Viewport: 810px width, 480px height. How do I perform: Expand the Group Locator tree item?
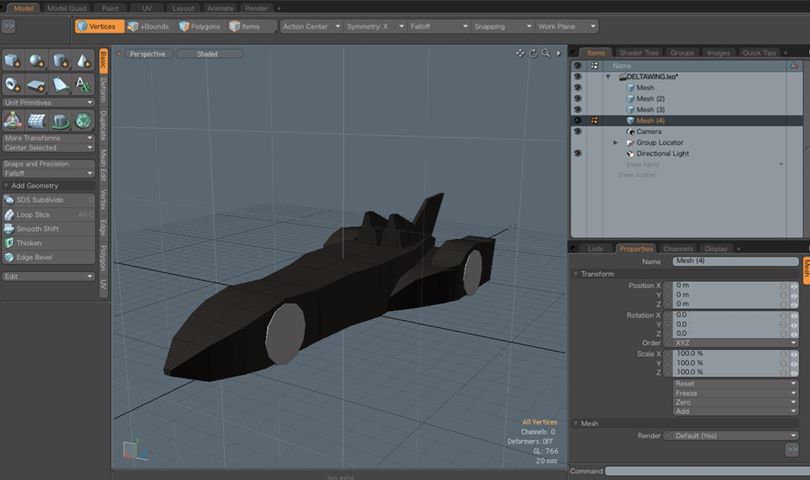click(x=615, y=142)
